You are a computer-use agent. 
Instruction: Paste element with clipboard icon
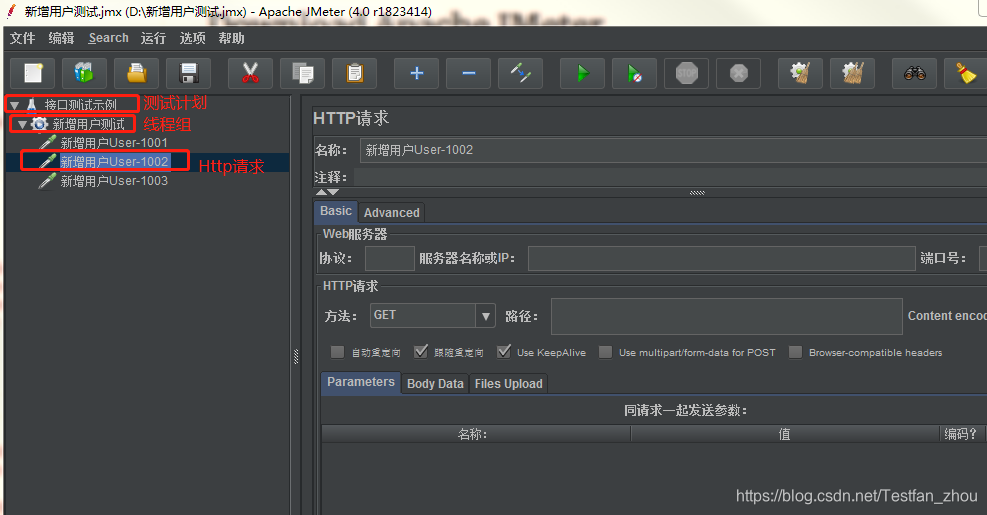click(354, 74)
